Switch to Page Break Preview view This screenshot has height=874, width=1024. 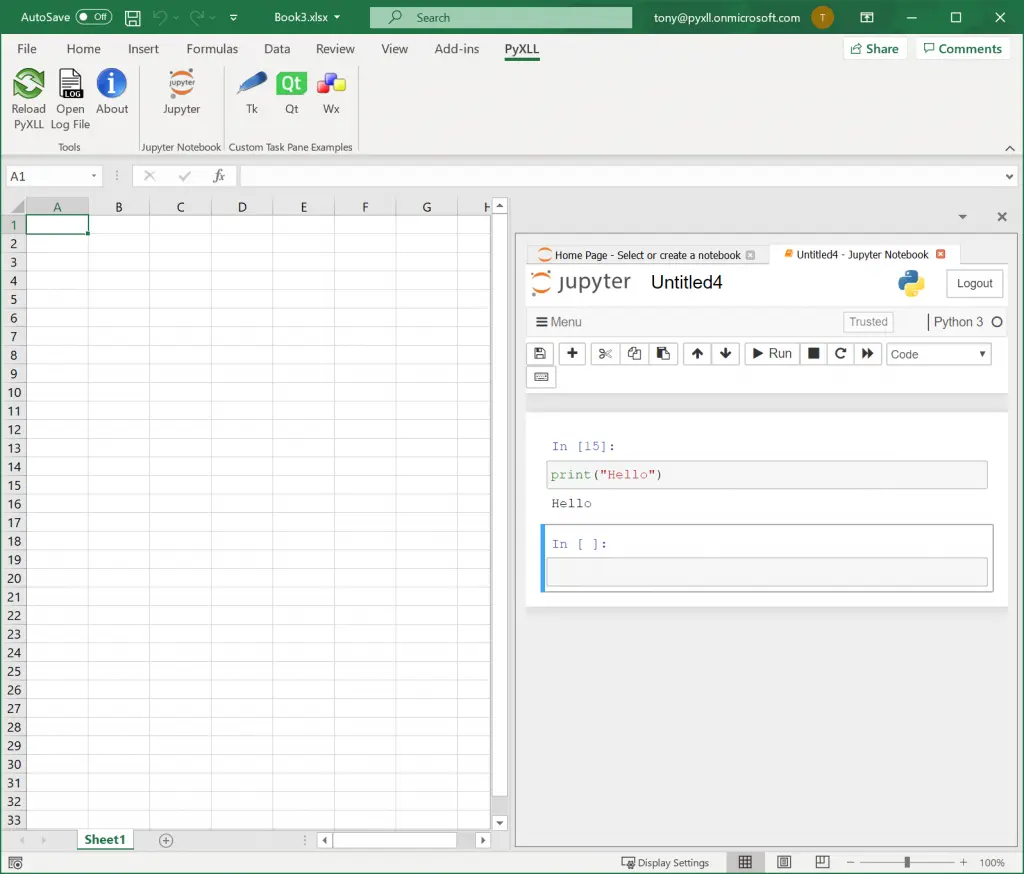tap(822, 862)
